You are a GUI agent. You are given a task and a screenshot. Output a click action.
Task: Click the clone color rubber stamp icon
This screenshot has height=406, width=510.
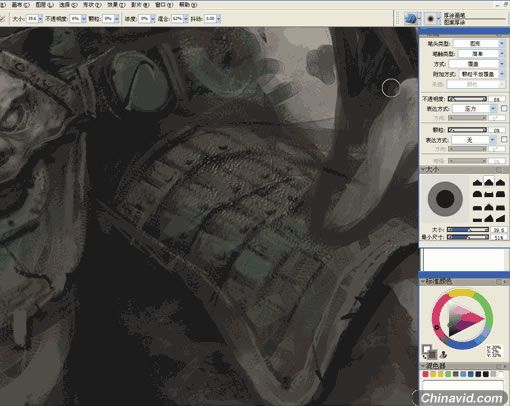pyautogui.click(x=444, y=354)
